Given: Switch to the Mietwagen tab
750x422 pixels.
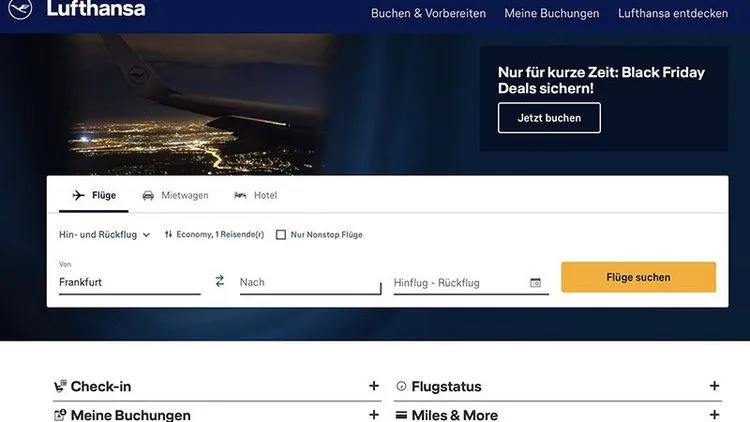Looking at the screenshot, I should [x=175, y=195].
